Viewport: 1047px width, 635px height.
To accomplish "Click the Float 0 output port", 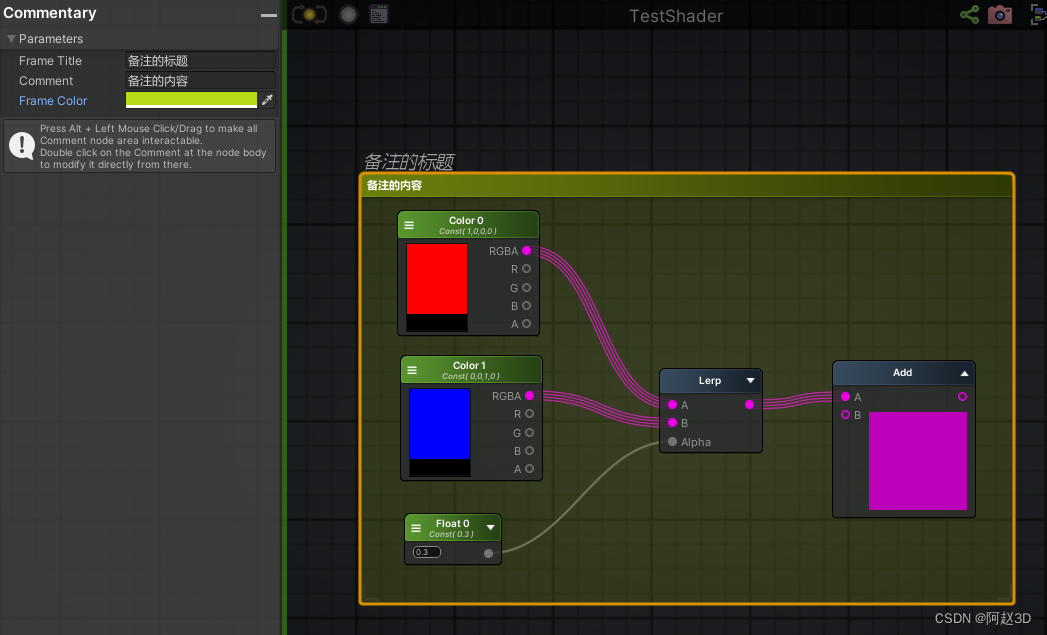I will click(x=488, y=553).
